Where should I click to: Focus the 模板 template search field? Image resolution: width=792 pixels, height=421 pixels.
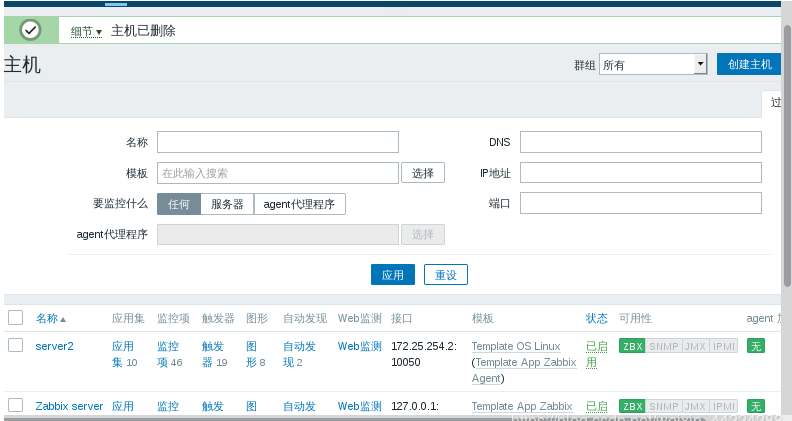coord(278,173)
